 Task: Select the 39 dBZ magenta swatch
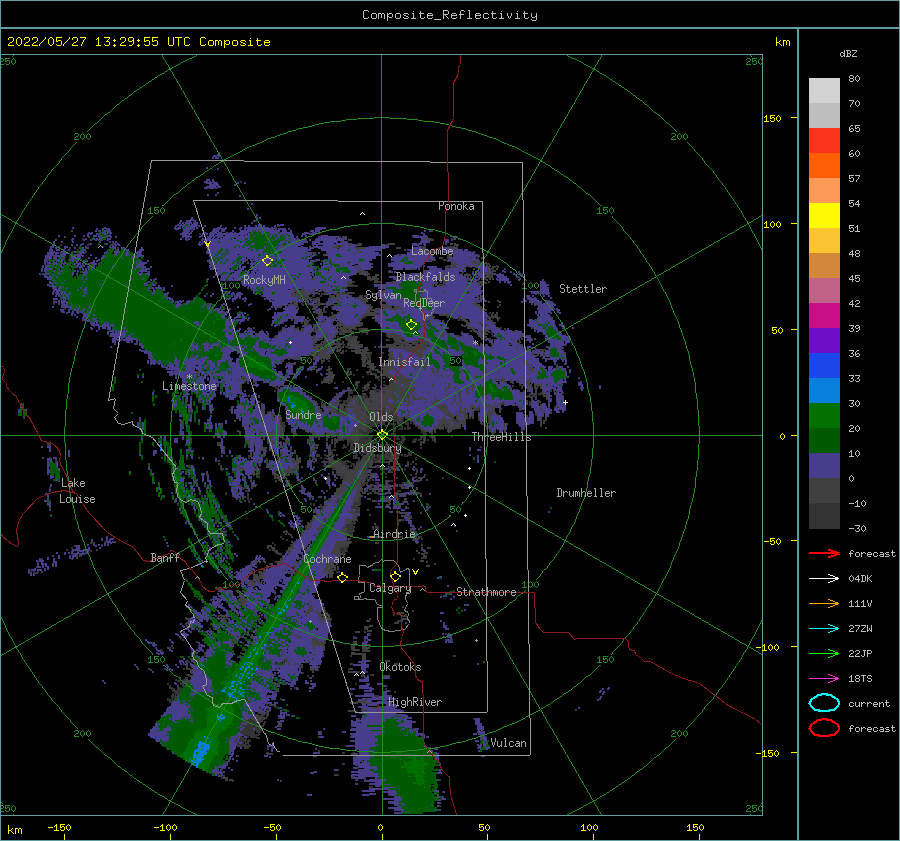click(824, 316)
